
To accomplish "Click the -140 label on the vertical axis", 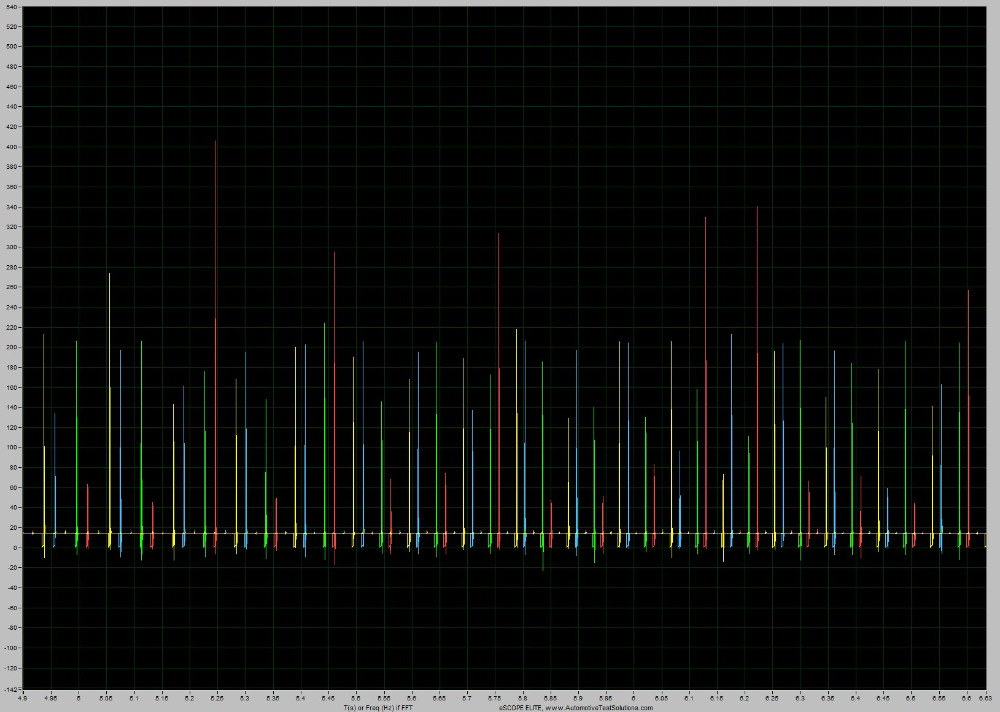I will pyautogui.click(x=10, y=688).
